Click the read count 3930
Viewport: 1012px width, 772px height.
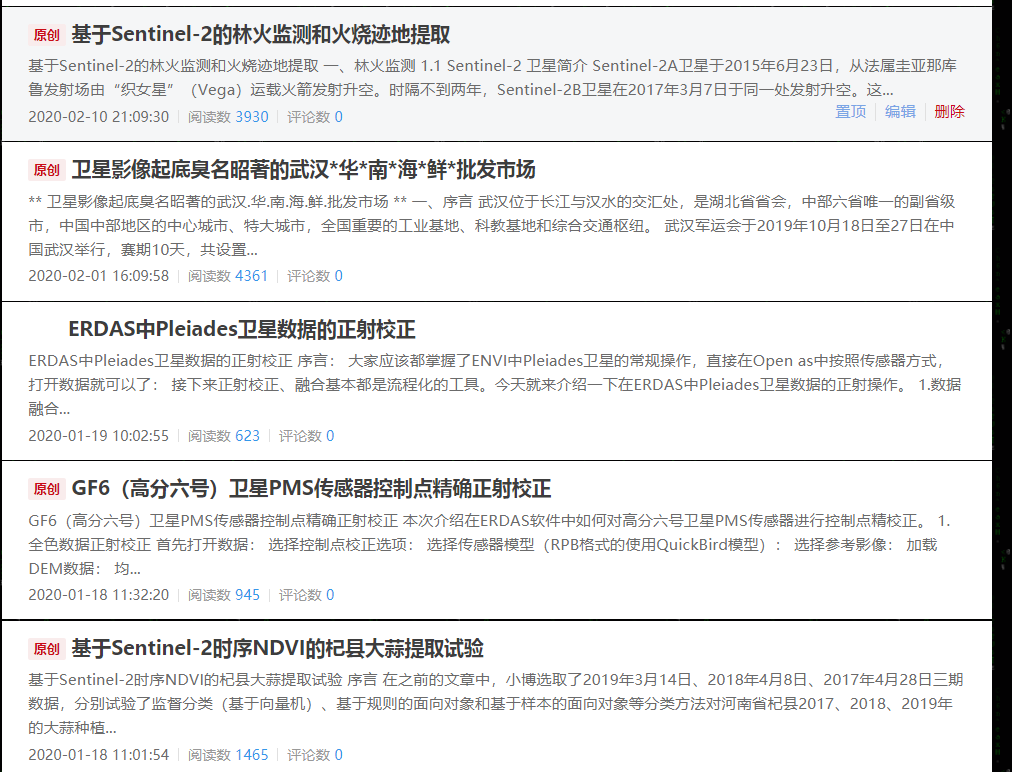(252, 117)
